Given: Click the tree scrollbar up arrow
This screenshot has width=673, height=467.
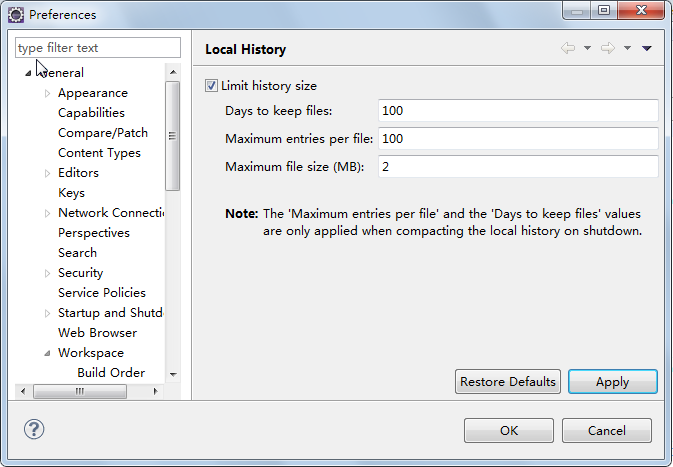Looking at the screenshot, I should (173, 72).
